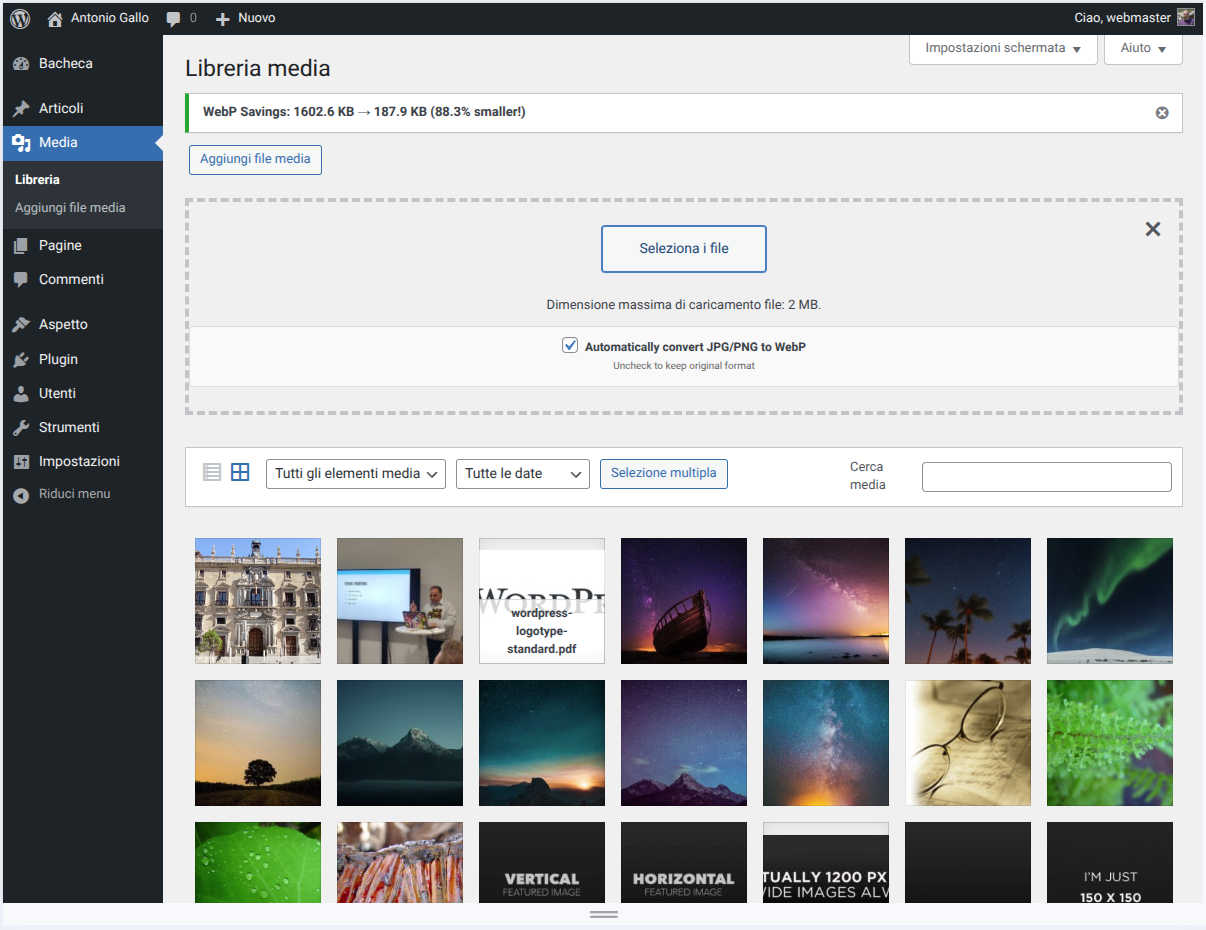
Task: Switch to list view mode
Action: [x=212, y=473]
